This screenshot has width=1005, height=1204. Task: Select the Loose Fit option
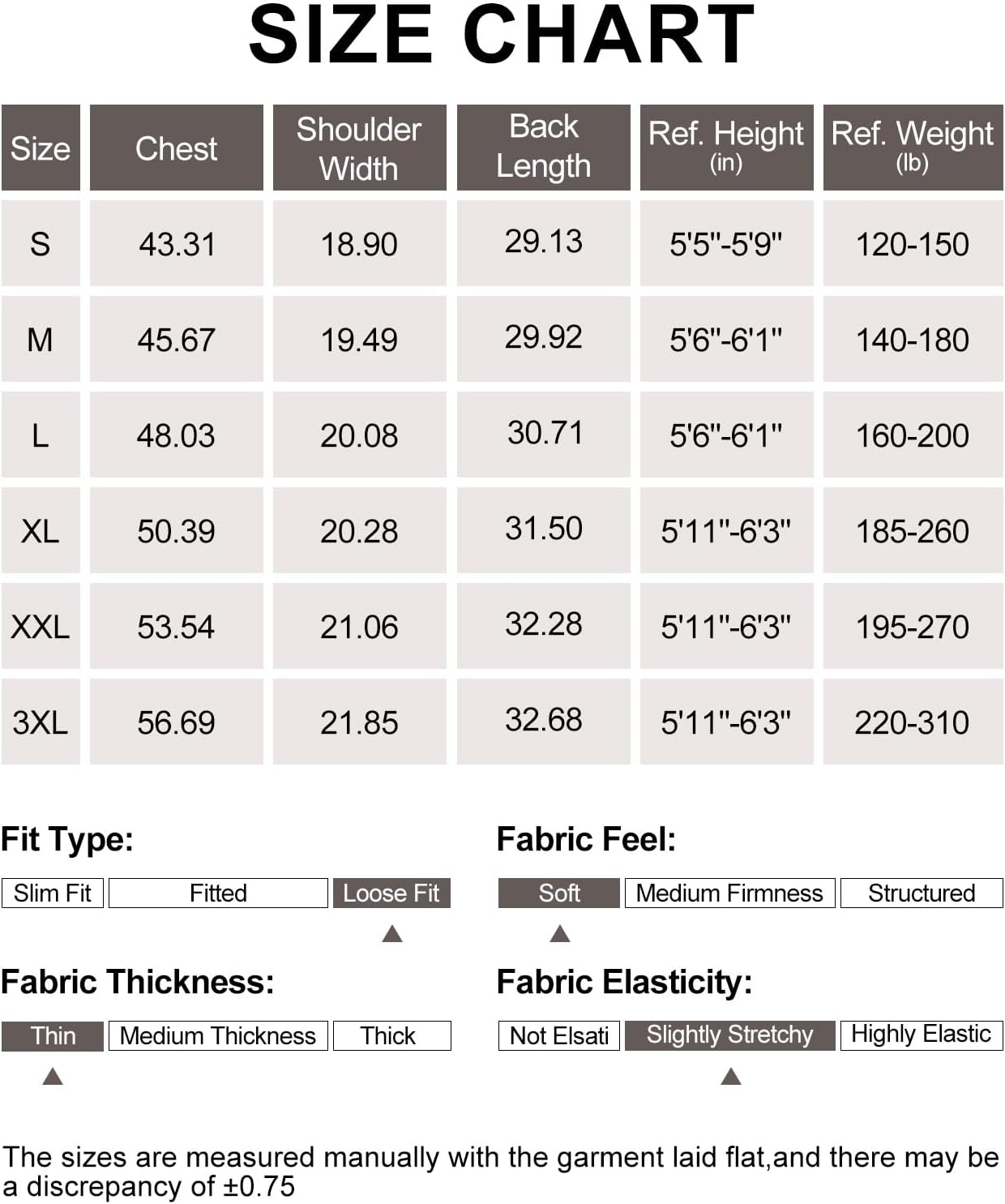tap(391, 893)
